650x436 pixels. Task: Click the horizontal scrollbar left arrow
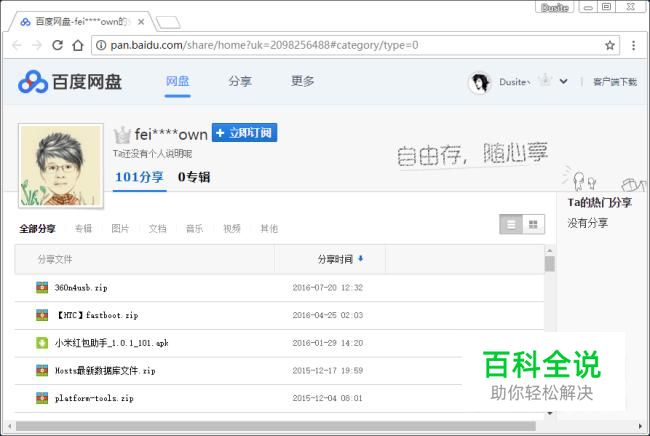tap(10, 426)
